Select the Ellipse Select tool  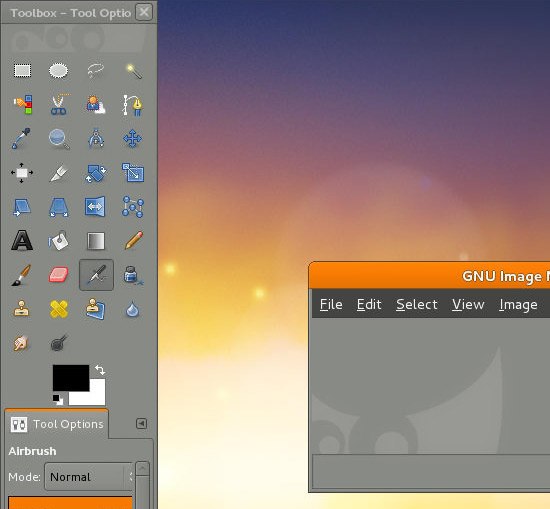59,71
